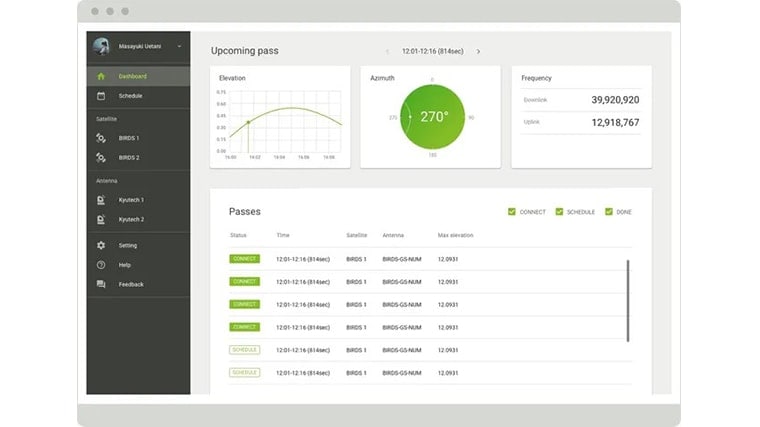
Task: Open the Feedback menu item
Action: coord(130,285)
